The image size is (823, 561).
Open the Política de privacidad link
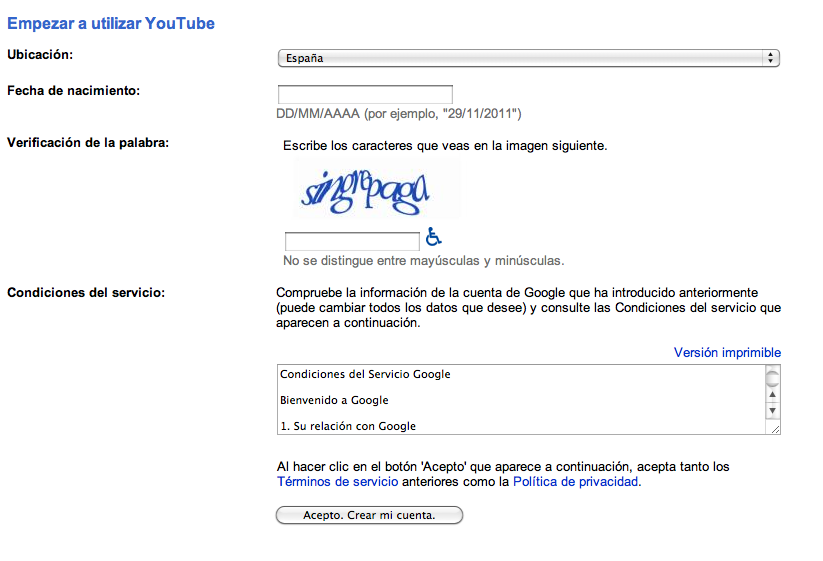click(x=576, y=482)
